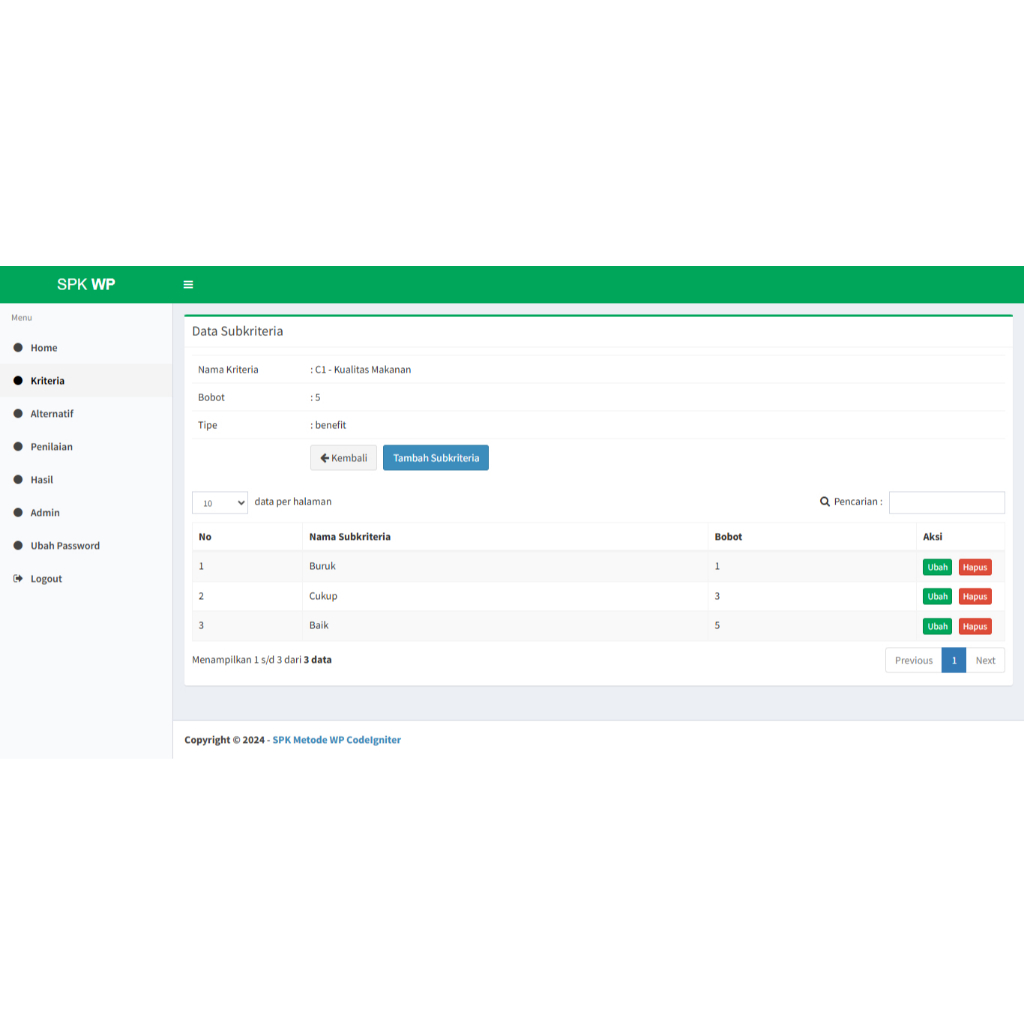Delete the Baik subkriteria with Hapus
Image resolution: width=1024 pixels, height=1024 pixels.
pyautogui.click(x=975, y=627)
